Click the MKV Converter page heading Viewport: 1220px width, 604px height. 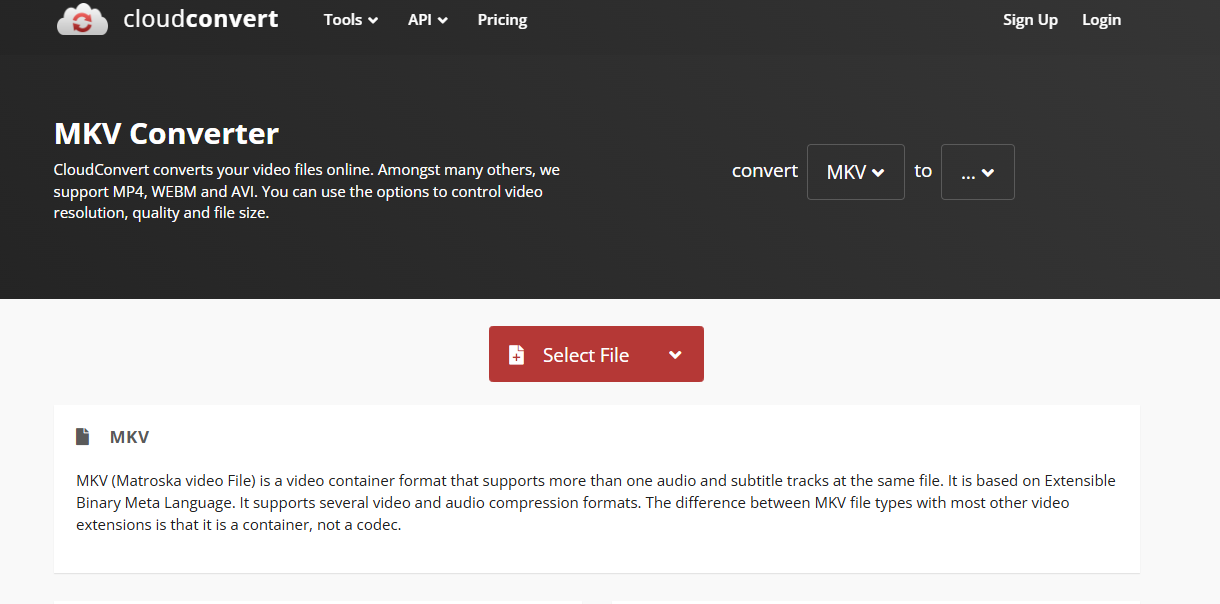pyautogui.click(x=166, y=133)
